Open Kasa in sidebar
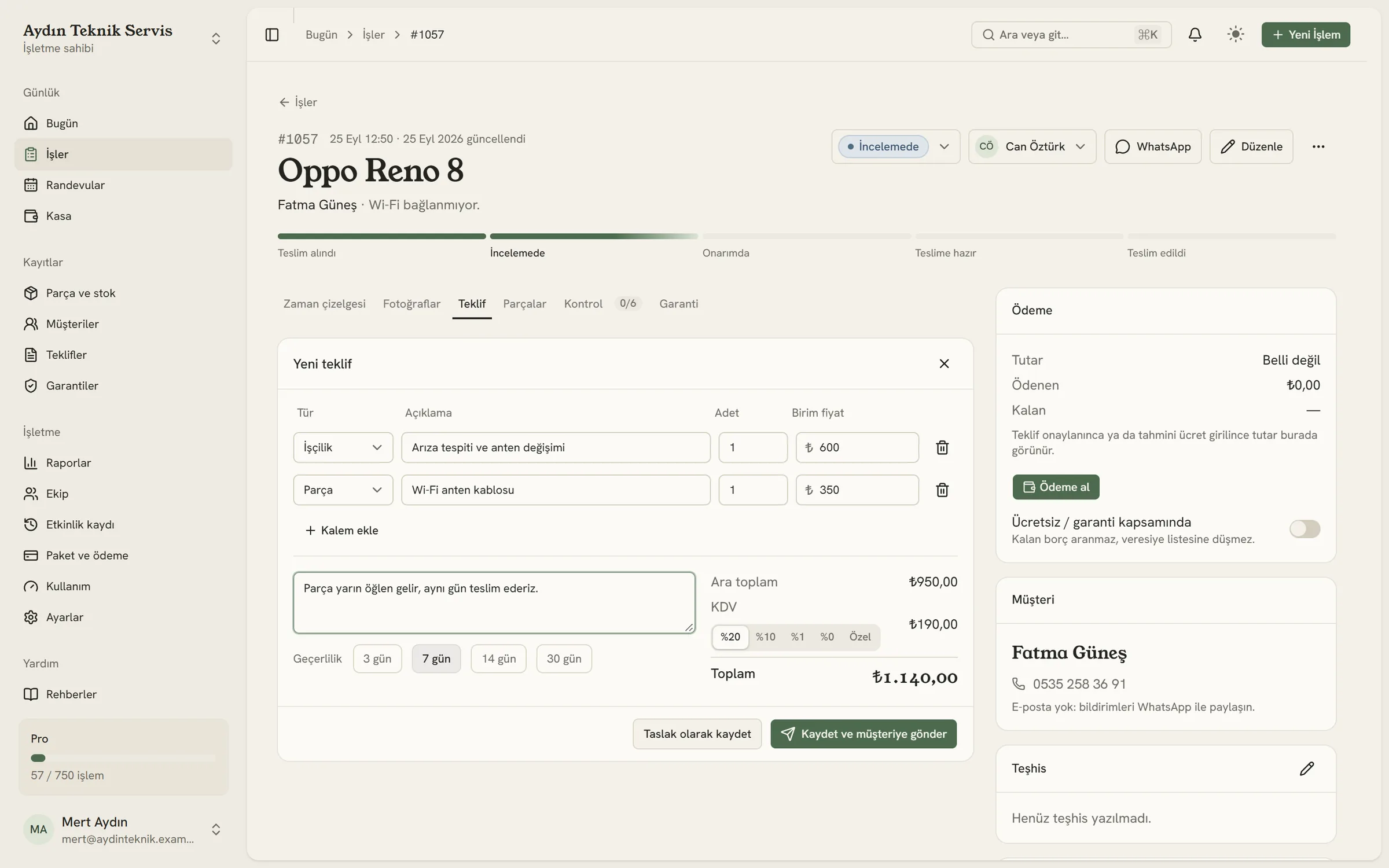The width and height of the screenshot is (1389, 868). pos(123,216)
